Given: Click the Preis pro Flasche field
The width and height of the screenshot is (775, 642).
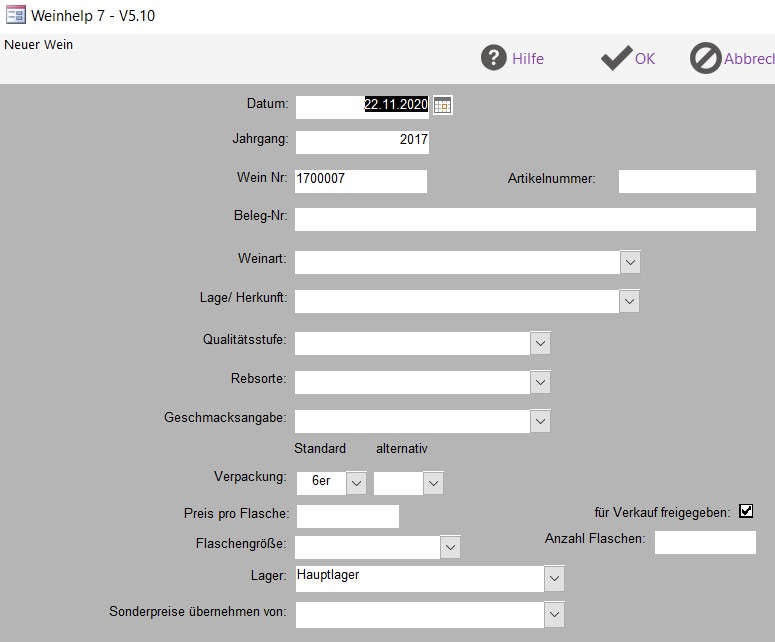Looking at the screenshot, I should [x=347, y=516].
